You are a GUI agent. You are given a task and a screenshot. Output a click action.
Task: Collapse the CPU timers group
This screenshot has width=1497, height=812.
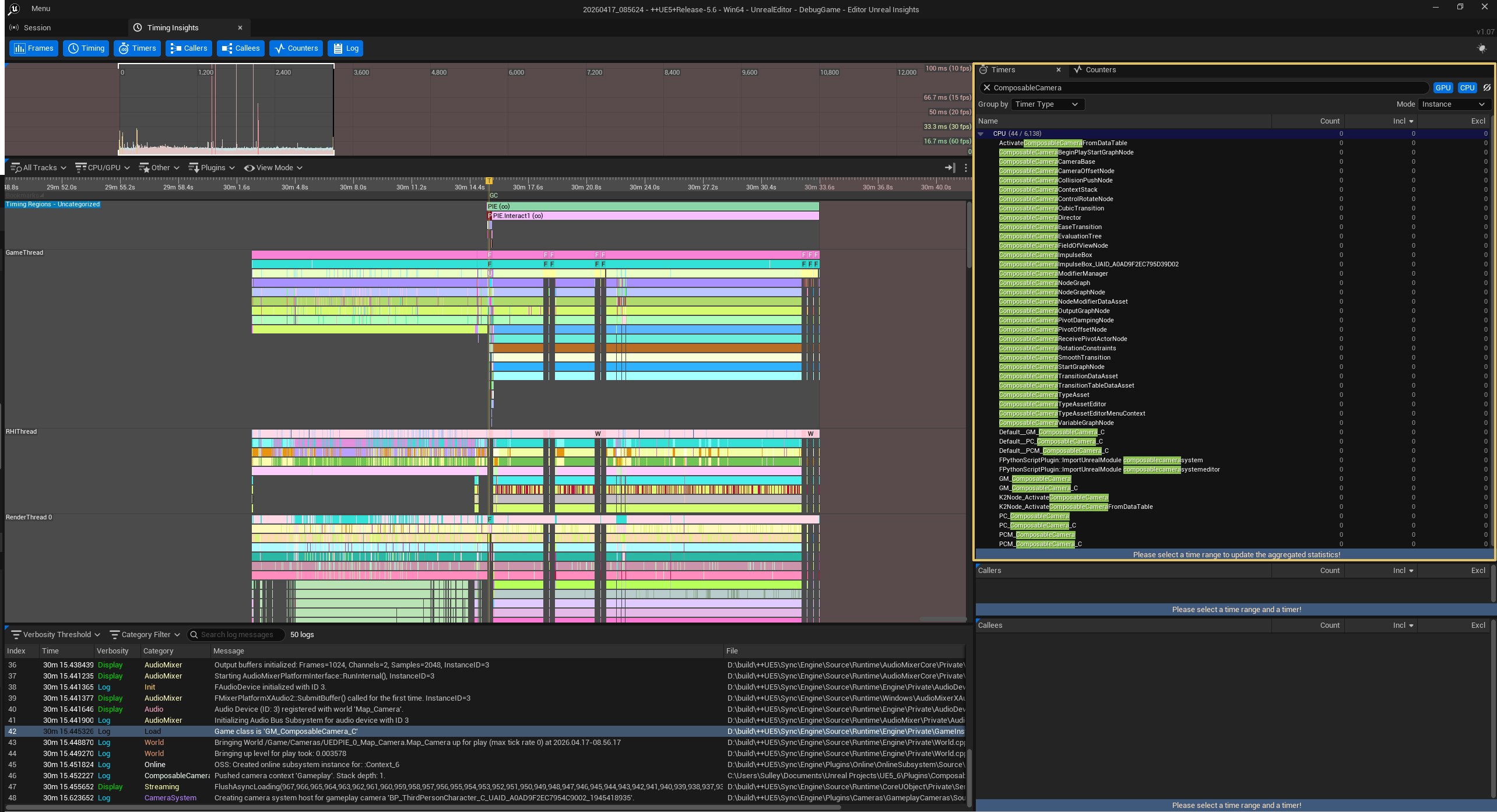(x=981, y=134)
